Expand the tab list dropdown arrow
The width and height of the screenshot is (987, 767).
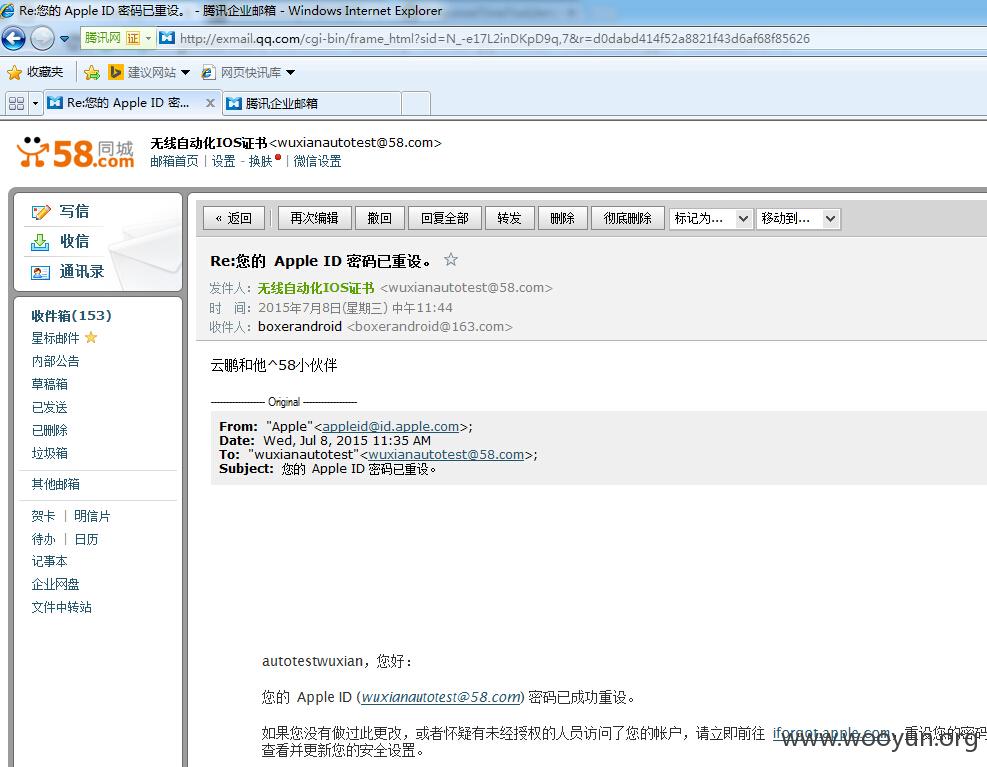coord(35,103)
